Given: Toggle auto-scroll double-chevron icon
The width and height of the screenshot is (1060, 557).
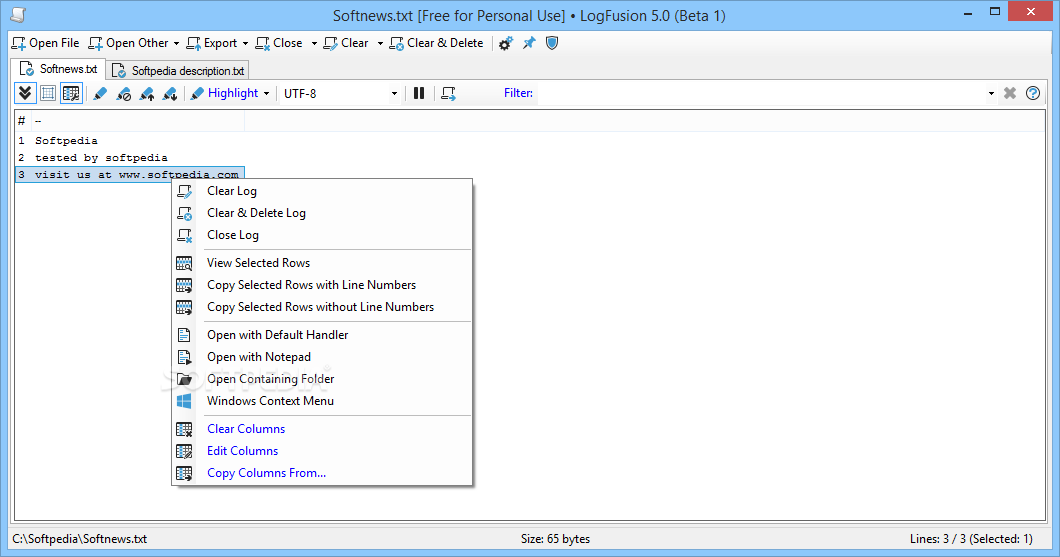Looking at the screenshot, I should click(25, 93).
